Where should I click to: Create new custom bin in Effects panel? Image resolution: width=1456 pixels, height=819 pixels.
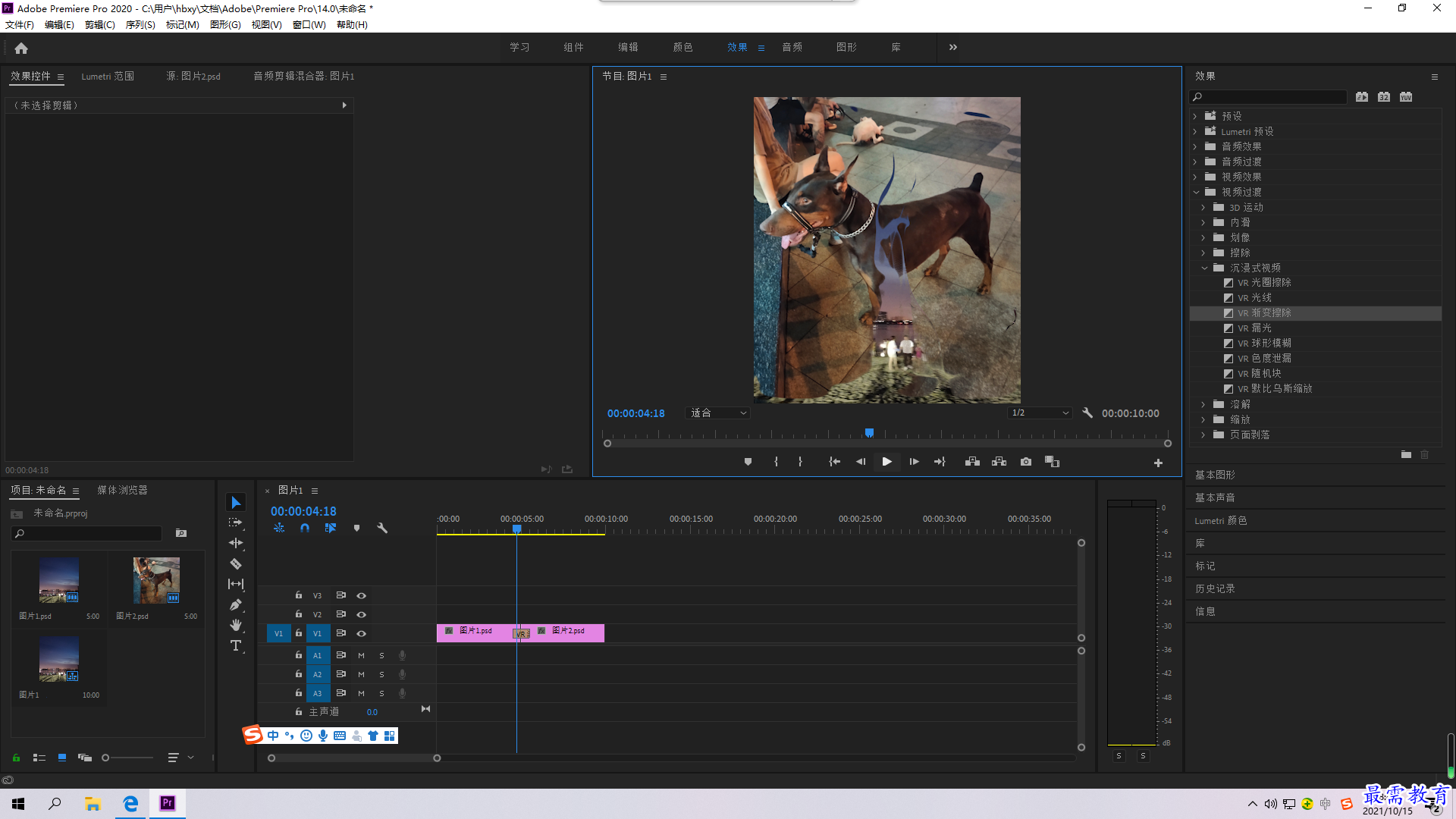[1406, 455]
